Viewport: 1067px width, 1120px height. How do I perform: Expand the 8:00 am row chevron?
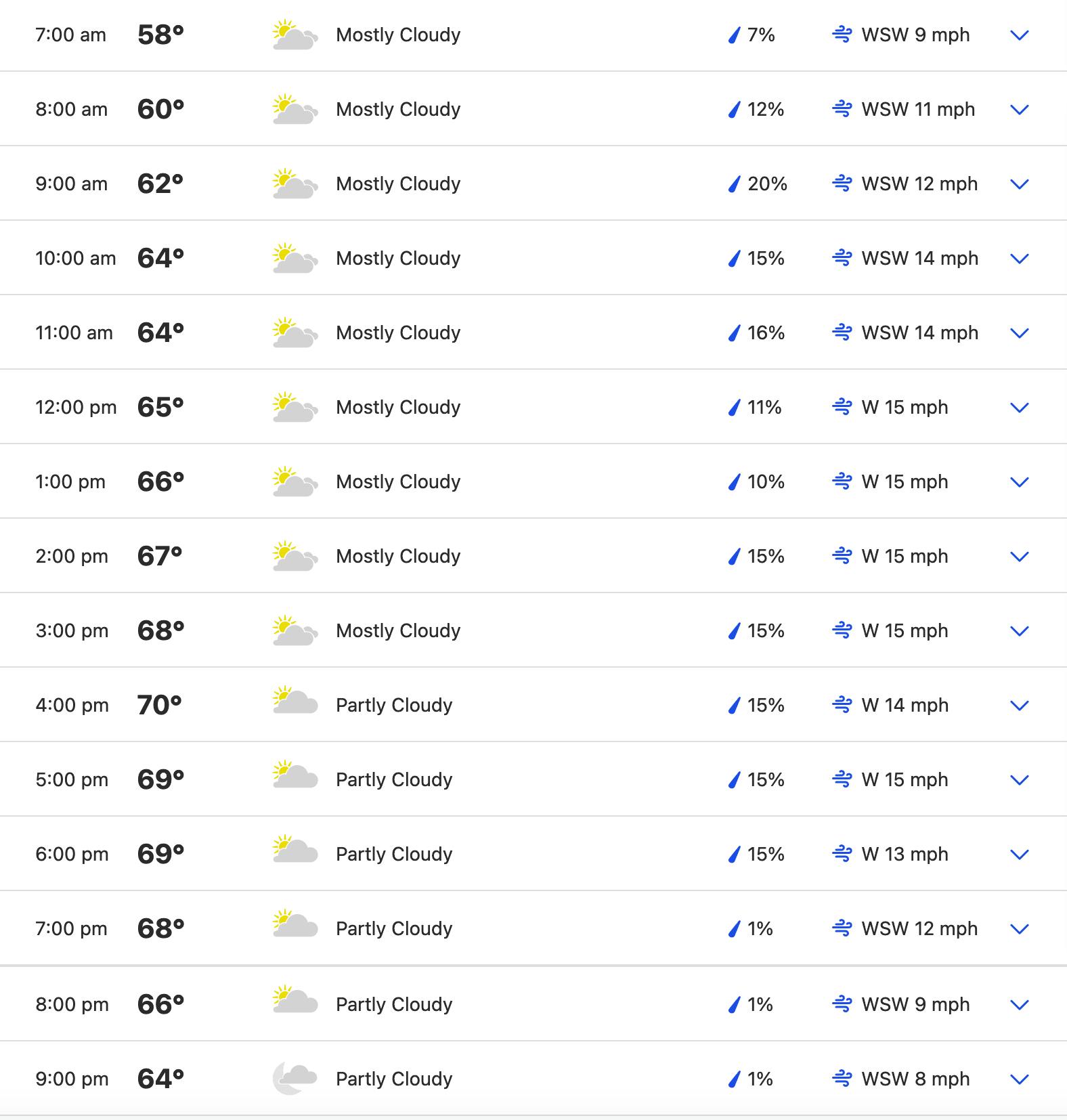[1020, 110]
